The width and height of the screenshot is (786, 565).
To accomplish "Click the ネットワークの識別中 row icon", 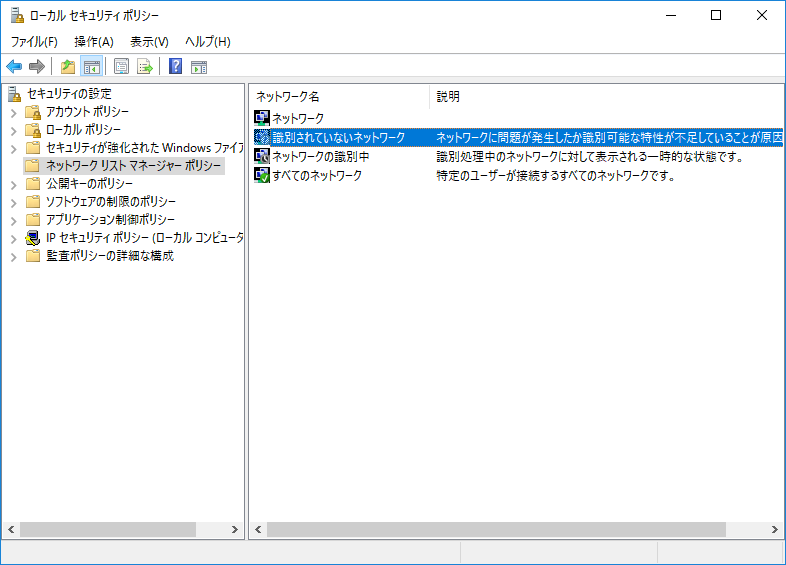I will point(262,156).
